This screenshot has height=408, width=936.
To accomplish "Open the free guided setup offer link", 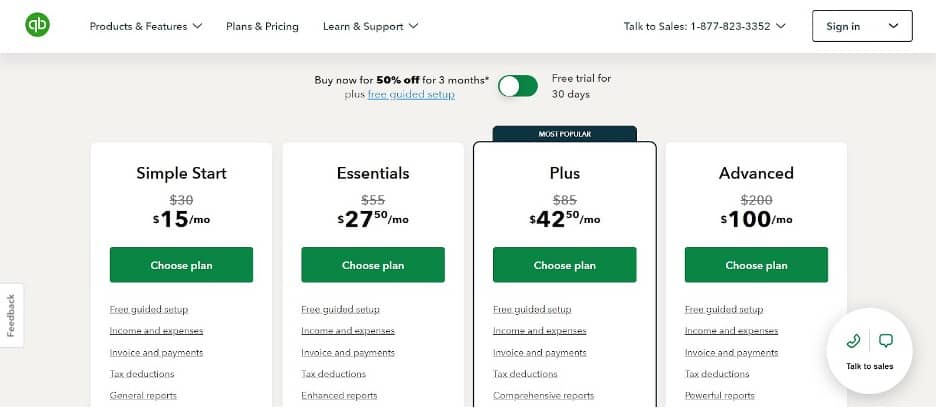I will click(x=411, y=94).
